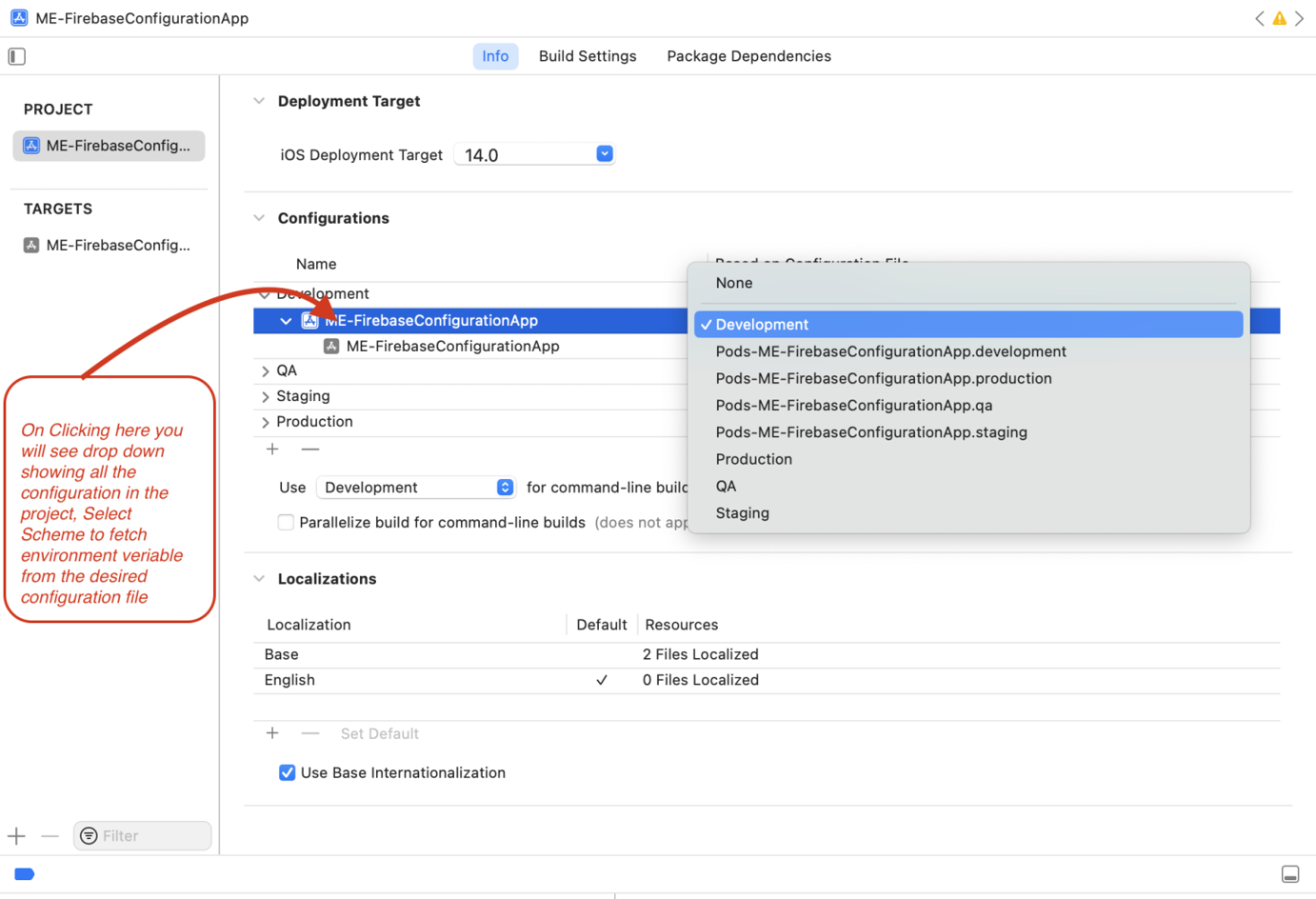Go back with the left chevron
The image size is (1316, 899).
click(x=1260, y=18)
